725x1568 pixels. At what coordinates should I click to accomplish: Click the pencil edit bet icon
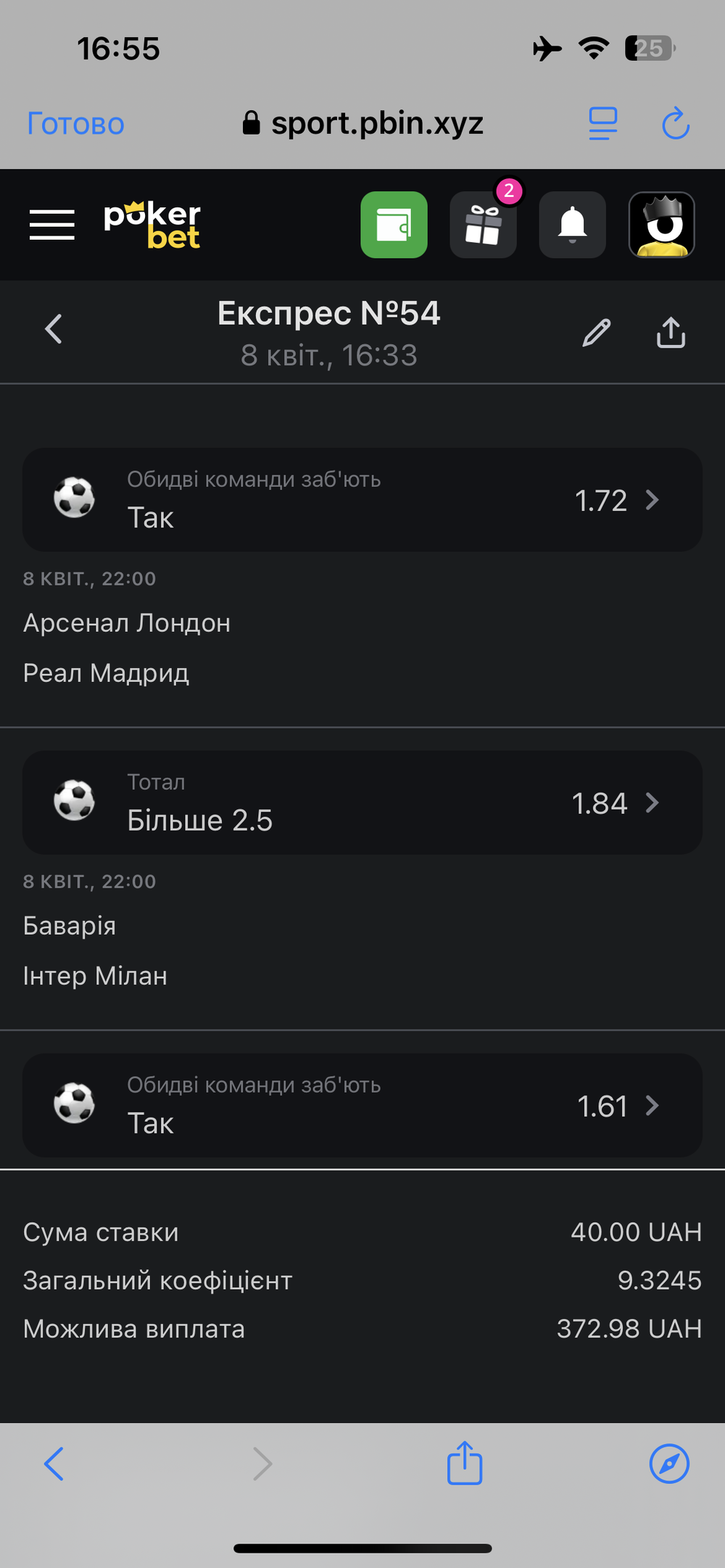pos(597,333)
